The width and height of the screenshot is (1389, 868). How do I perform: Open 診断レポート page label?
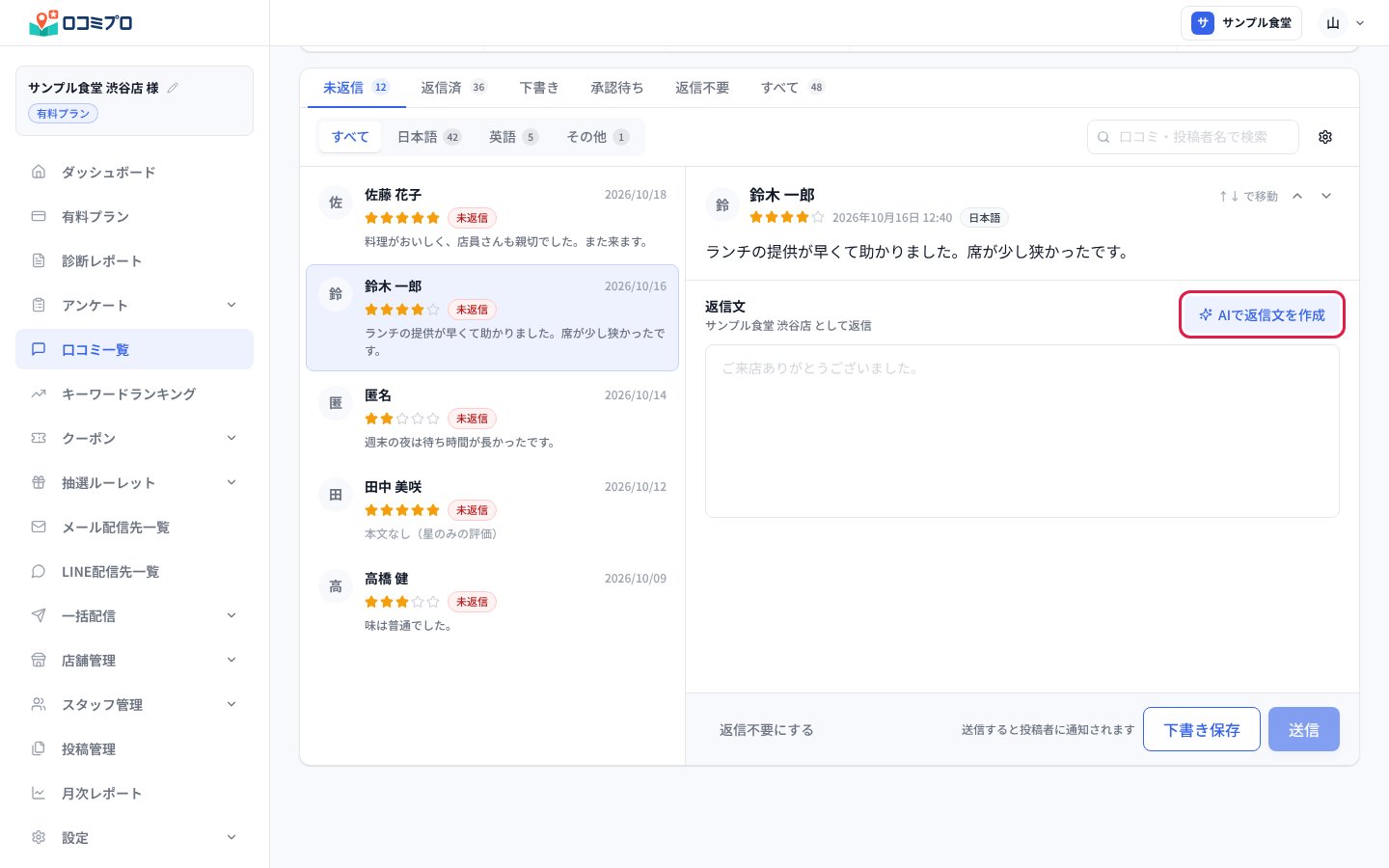tap(101, 260)
